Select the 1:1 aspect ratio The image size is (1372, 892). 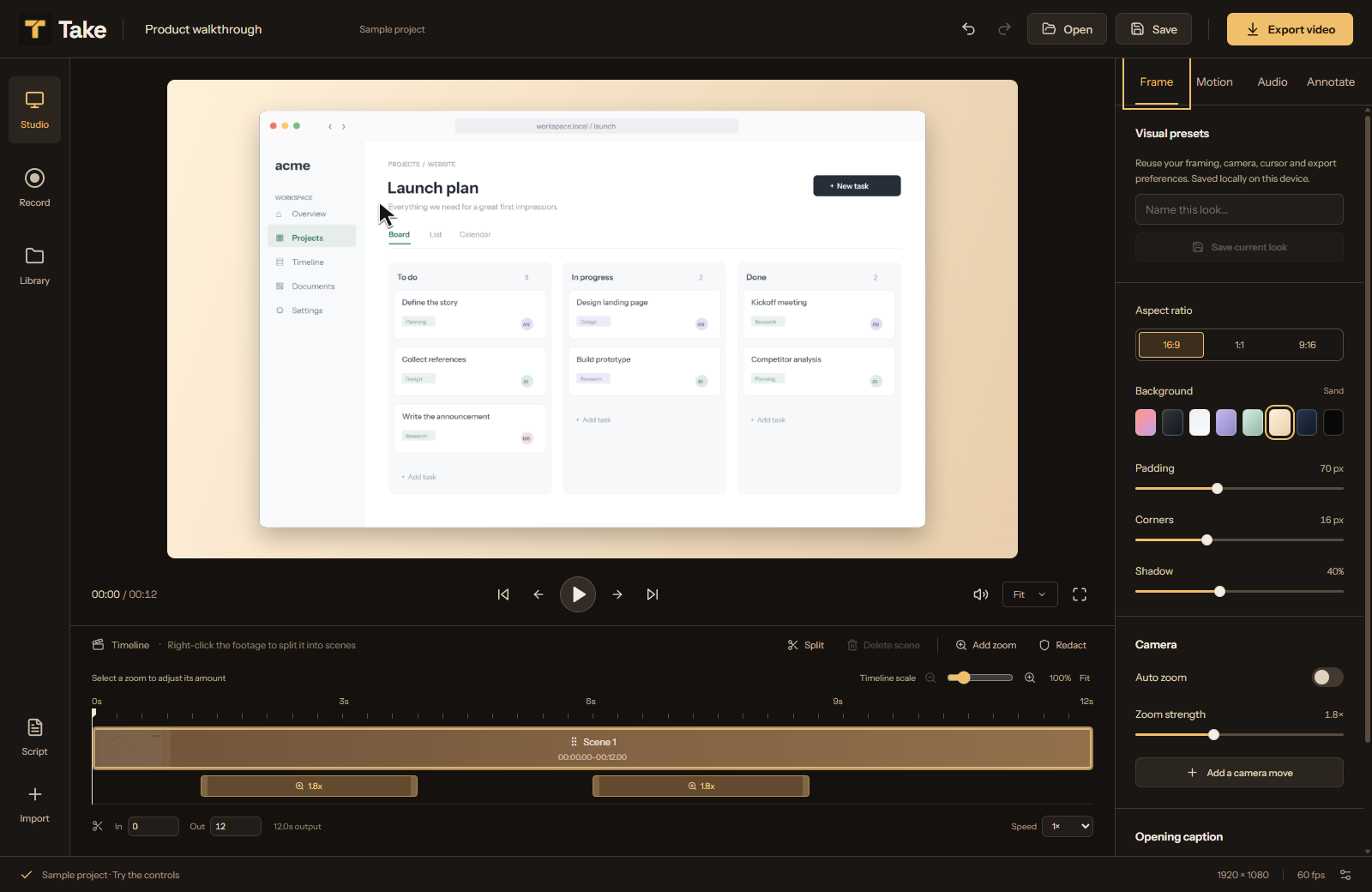pos(1239,345)
